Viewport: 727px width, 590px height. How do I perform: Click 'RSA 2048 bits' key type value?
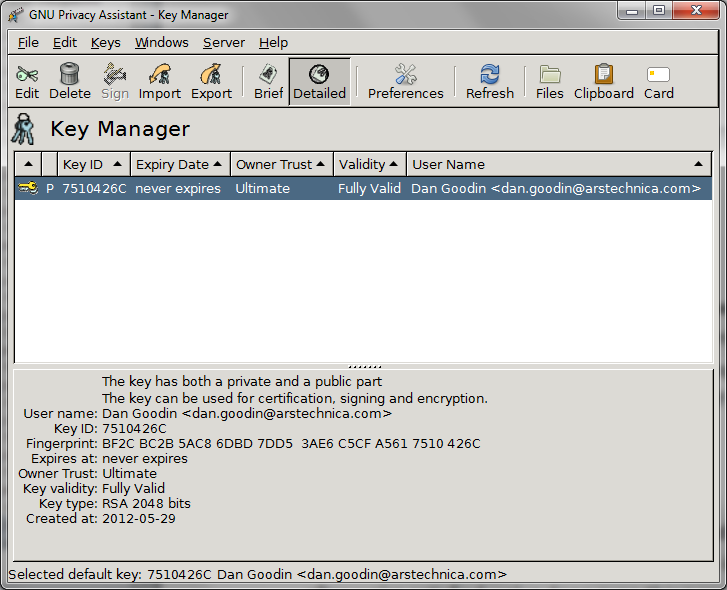coord(146,503)
